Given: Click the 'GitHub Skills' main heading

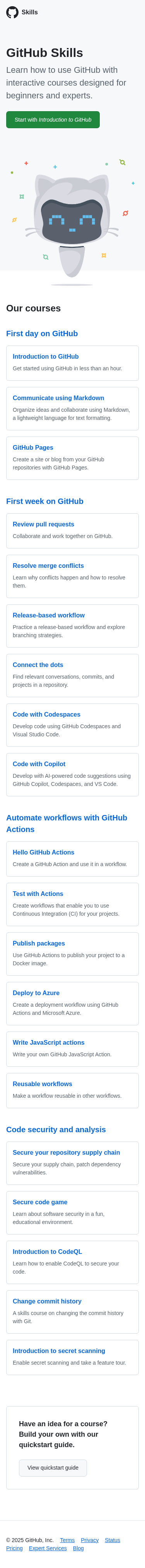Looking at the screenshot, I should point(44,53).
